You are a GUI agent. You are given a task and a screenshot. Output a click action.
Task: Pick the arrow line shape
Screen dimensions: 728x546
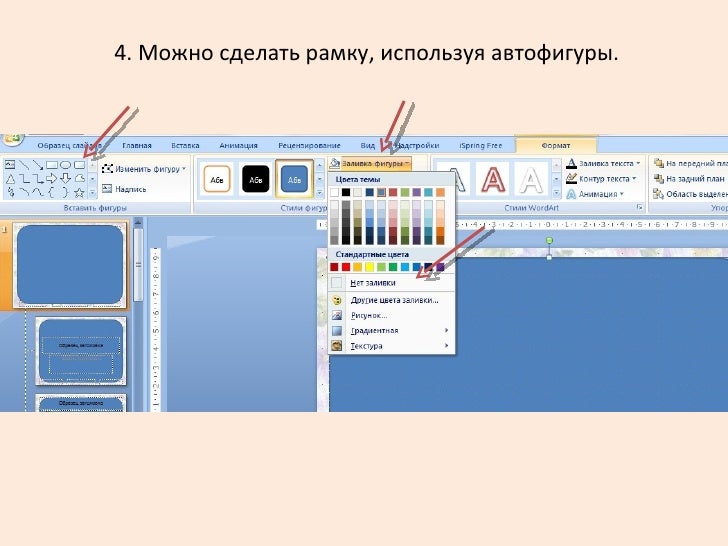coord(38,165)
